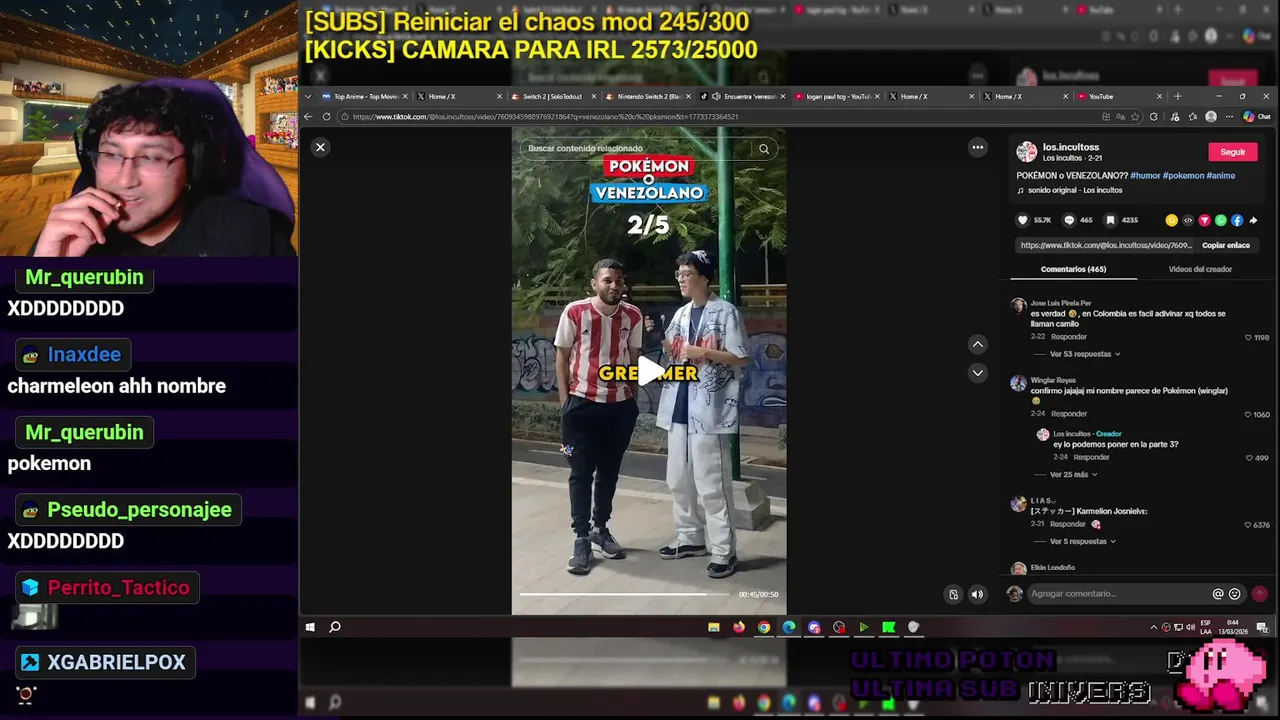This screenshot has width=1280, height=720.
Task: Switch to Comentarios (465) tab
Action: point(1073,269)
